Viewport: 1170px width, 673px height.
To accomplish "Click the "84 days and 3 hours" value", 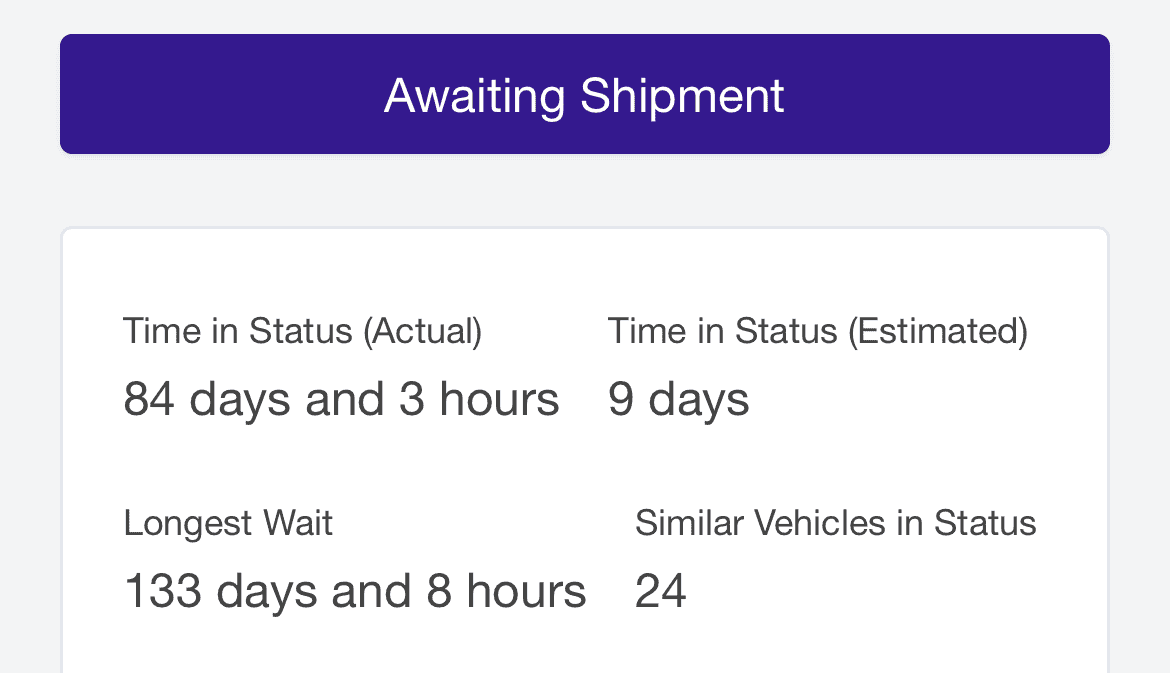I will [341, 400].
